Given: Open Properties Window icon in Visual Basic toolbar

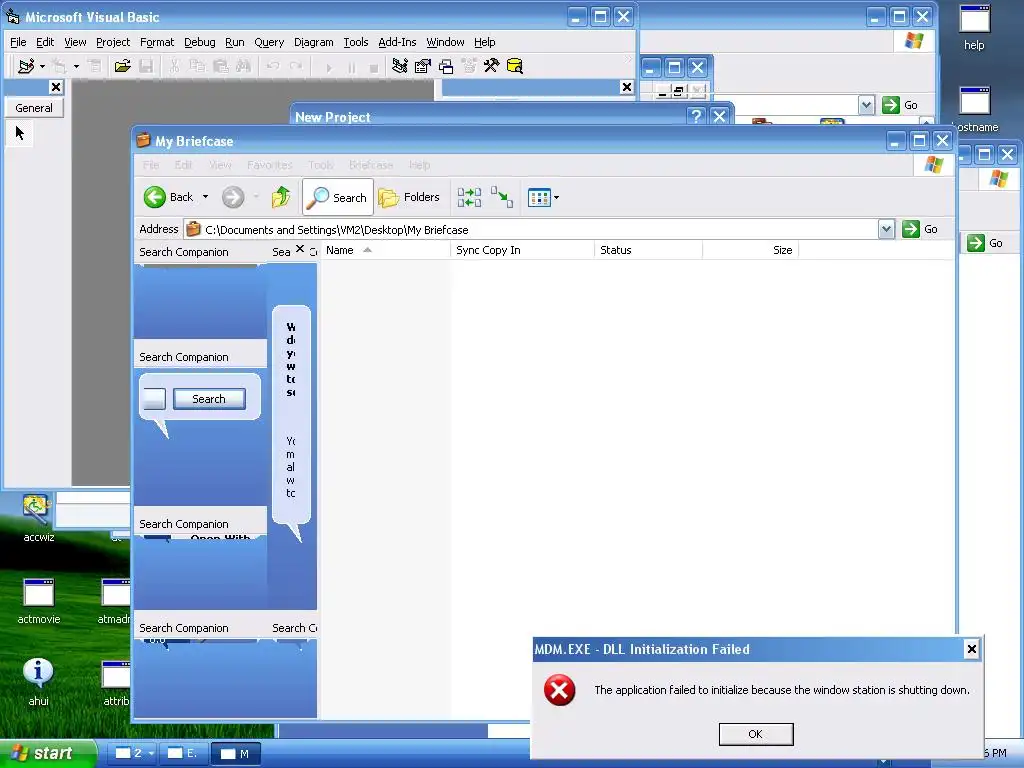Looking at the screenshot, I should [423, 66].
